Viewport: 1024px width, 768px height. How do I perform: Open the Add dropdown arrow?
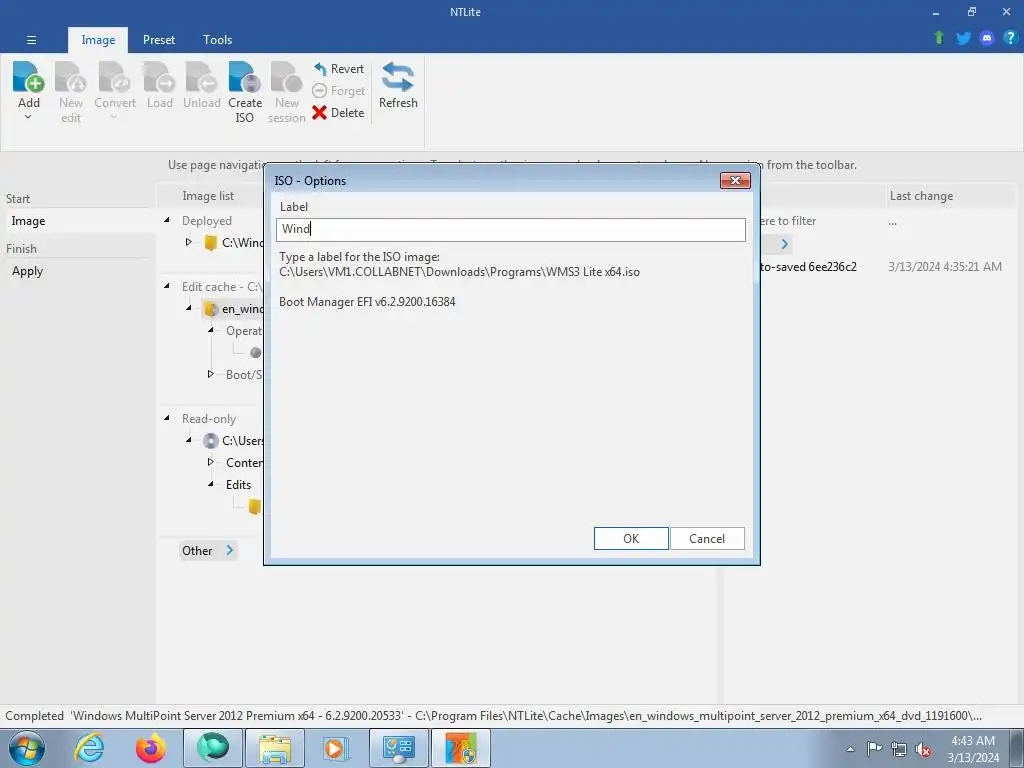click(x=28, y=117)
